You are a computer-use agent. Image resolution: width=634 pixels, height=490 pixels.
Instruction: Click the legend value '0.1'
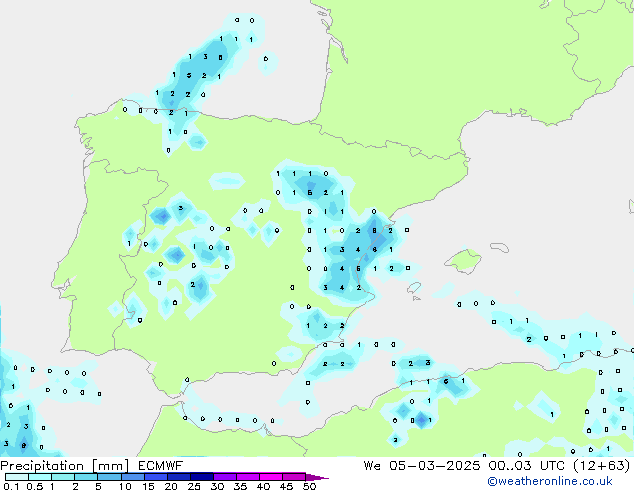tap(11, 486)
